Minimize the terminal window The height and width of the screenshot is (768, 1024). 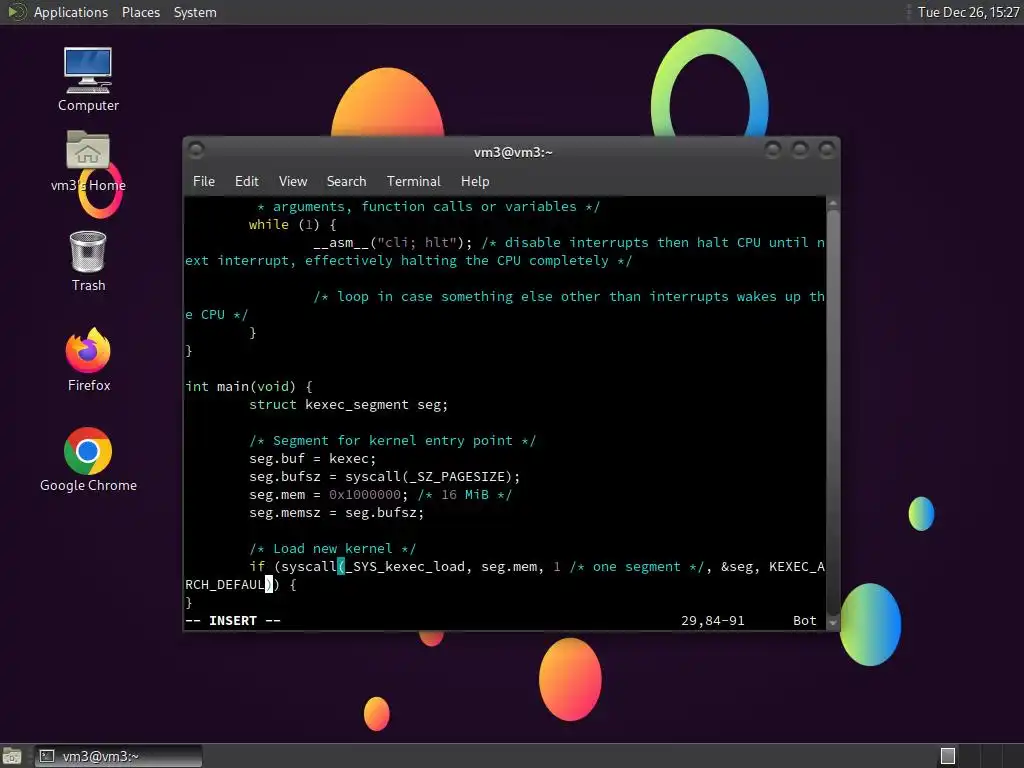(x=773, y=151)
